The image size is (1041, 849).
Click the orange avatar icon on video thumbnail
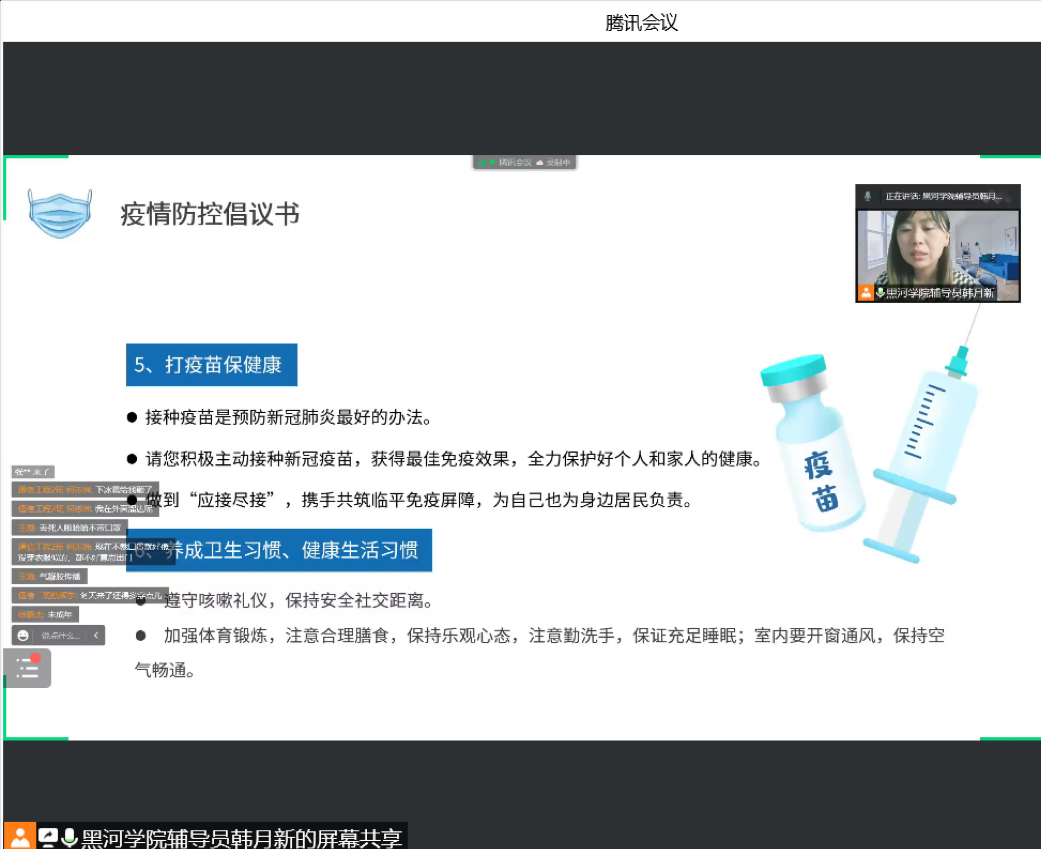(x=866, y=293)
